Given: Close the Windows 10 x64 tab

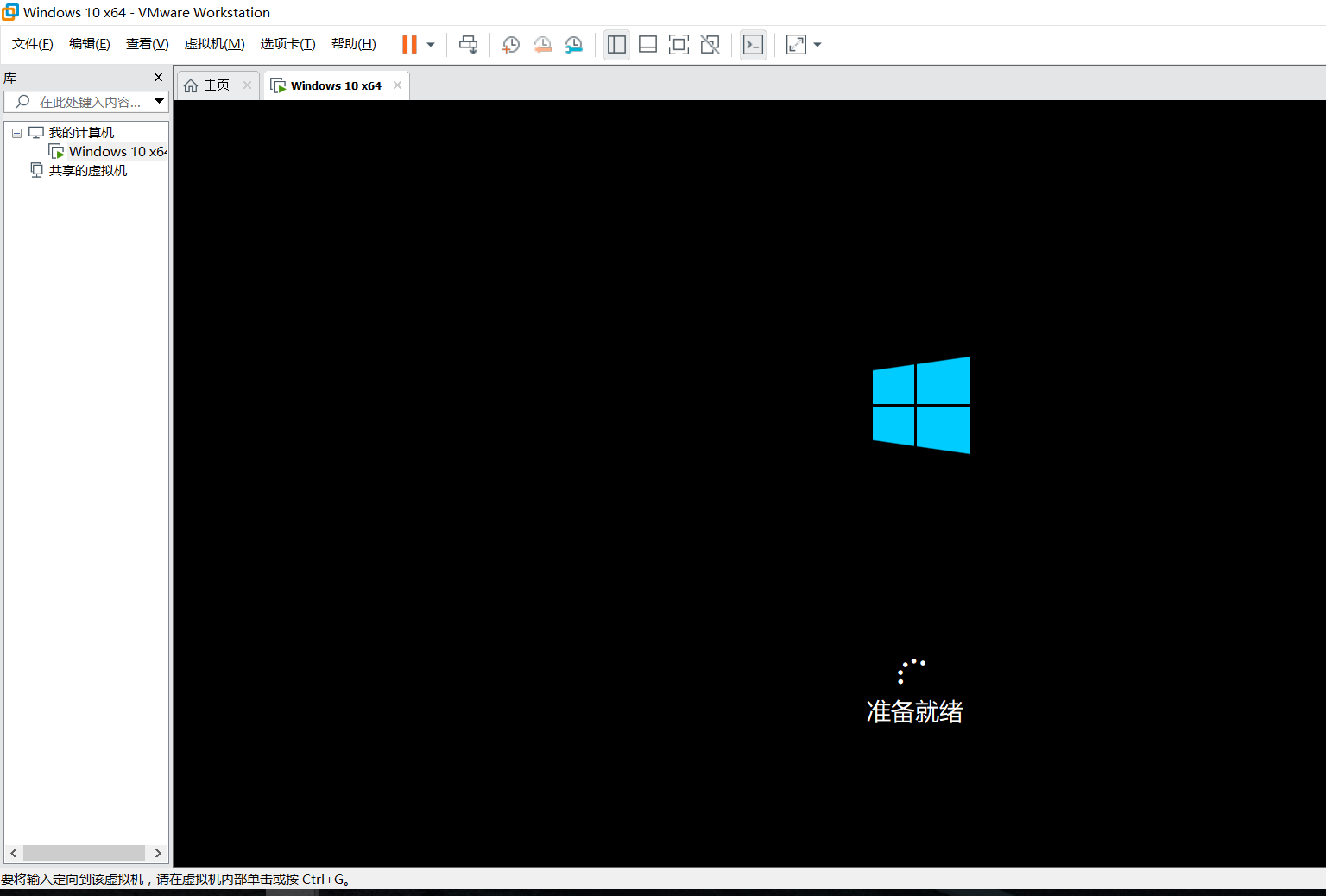Looking at the screenshot, I should (397, 85).
